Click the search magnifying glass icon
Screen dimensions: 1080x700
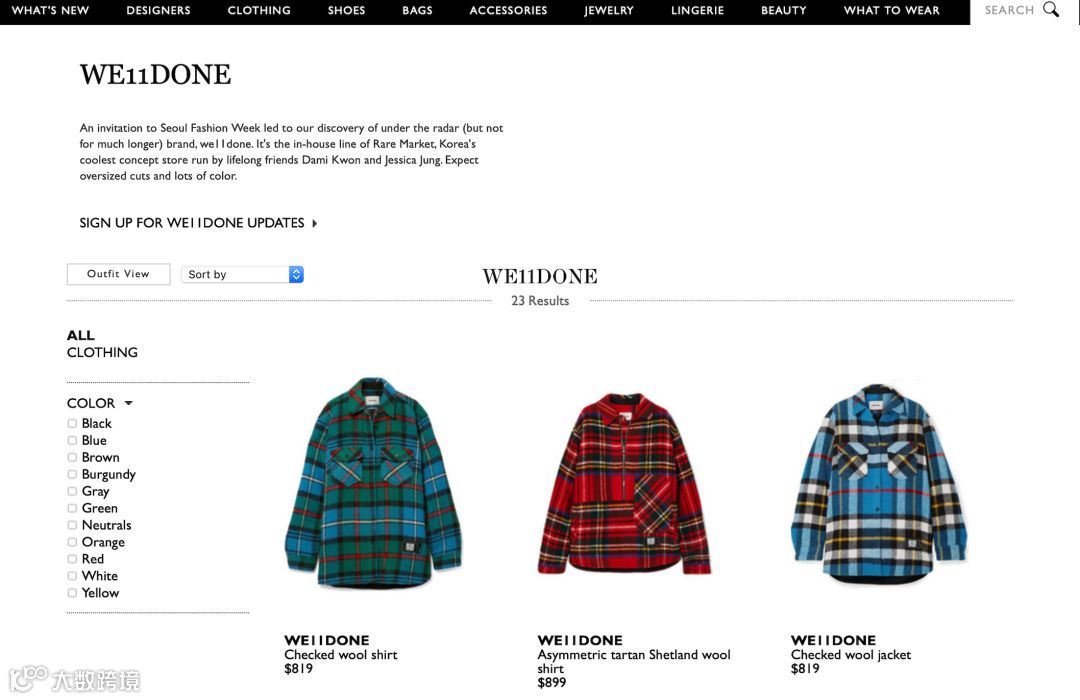click(1051, 10)
